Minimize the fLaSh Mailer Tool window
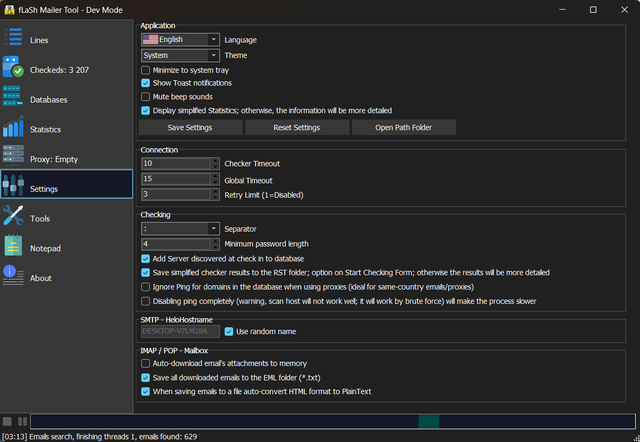The height and width of the screenshot is (442, 640). (x=562, y=9)
